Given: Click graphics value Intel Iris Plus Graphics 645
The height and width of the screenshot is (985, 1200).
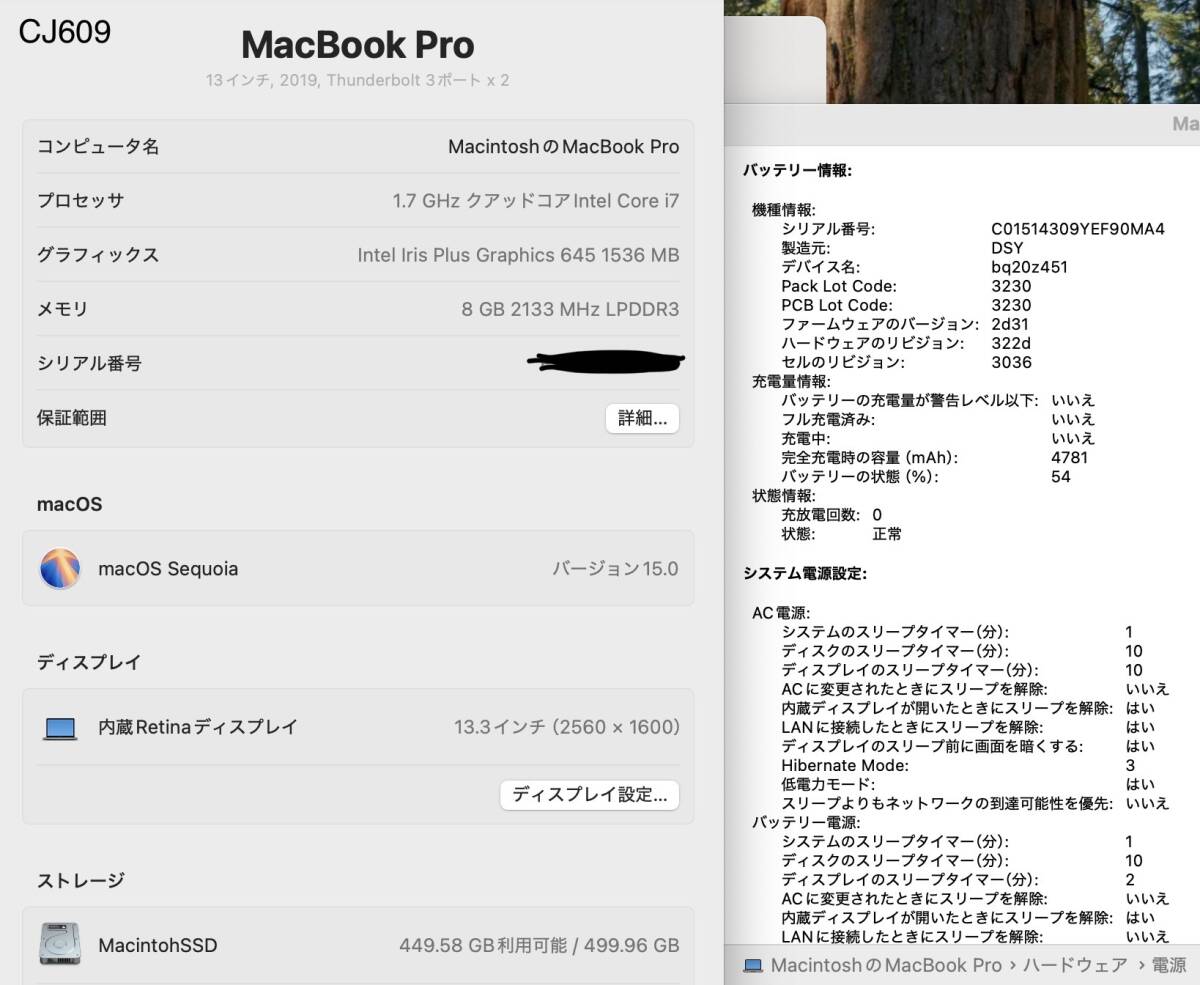Looking at the screenshot, I should (x=518, y=255).
